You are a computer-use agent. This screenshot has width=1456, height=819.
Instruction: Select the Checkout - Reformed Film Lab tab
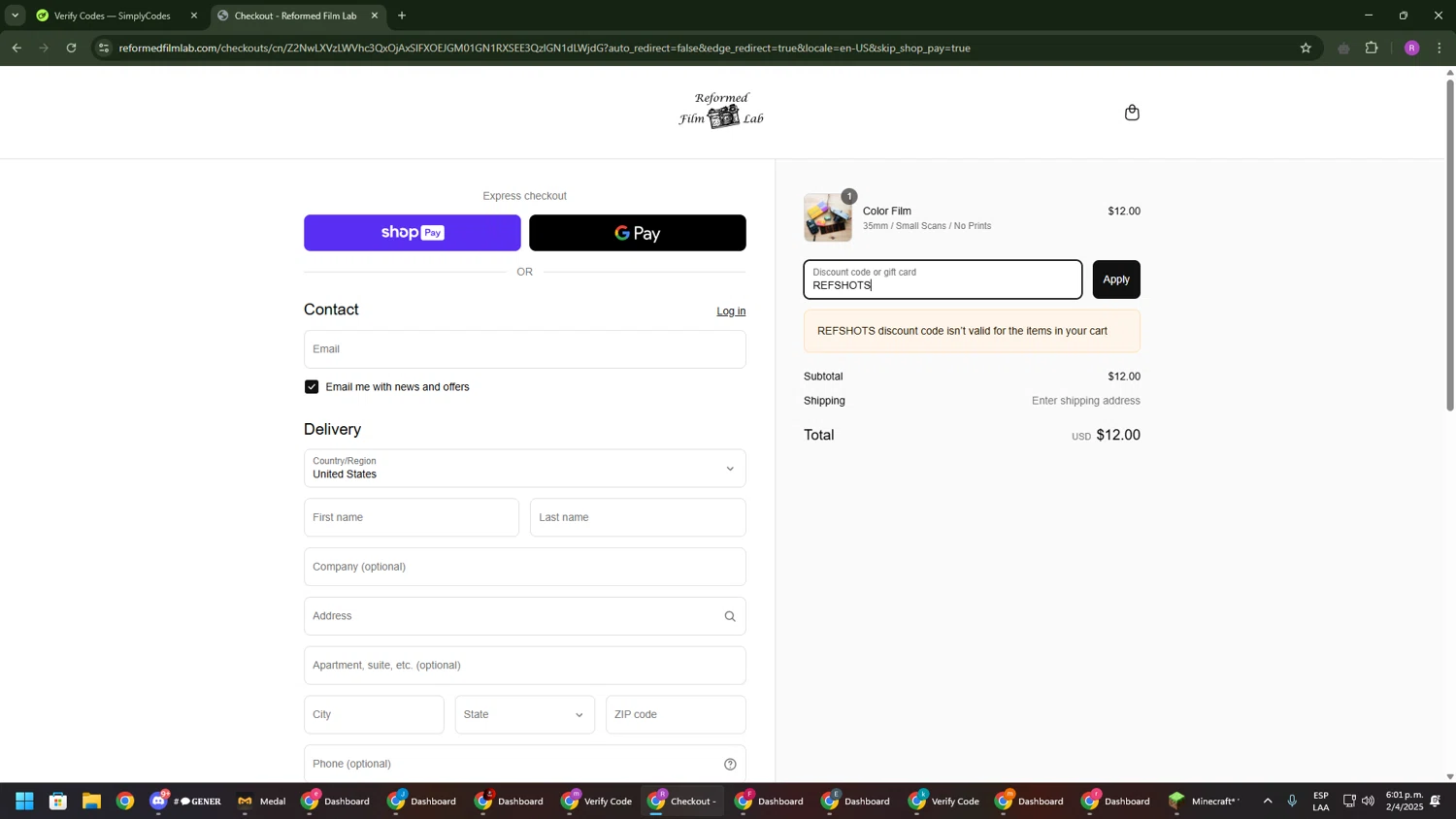(x=297, y=16)
